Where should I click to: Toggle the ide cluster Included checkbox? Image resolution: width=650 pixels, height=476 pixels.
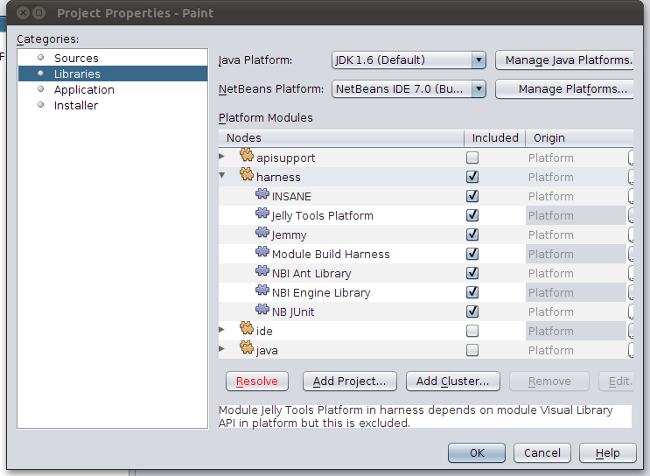(472, 331)
